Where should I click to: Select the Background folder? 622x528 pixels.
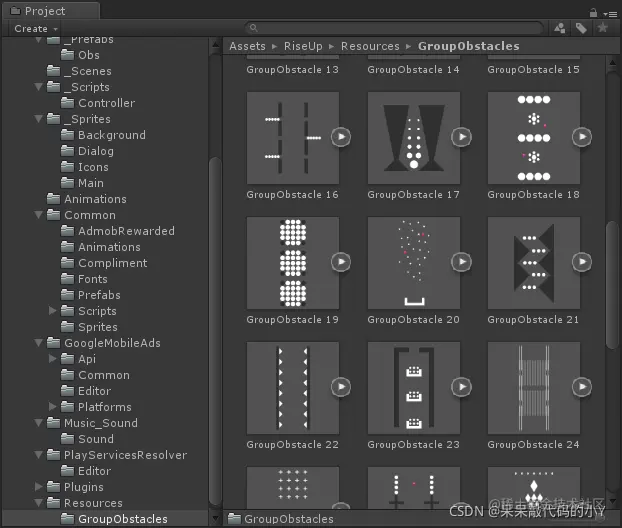click(x=103, y=135)
